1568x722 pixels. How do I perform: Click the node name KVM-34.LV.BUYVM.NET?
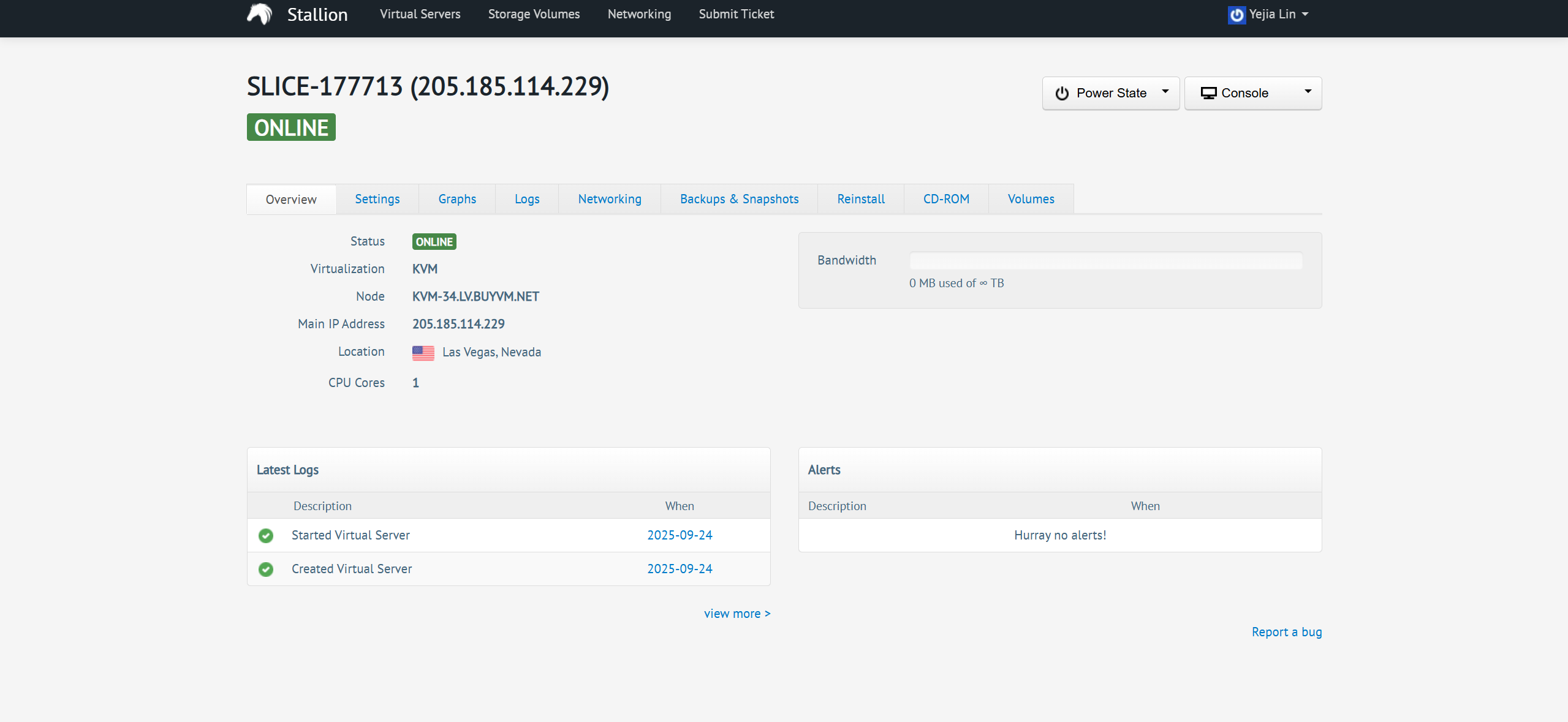pyautogui.click(x=475, y=297)
